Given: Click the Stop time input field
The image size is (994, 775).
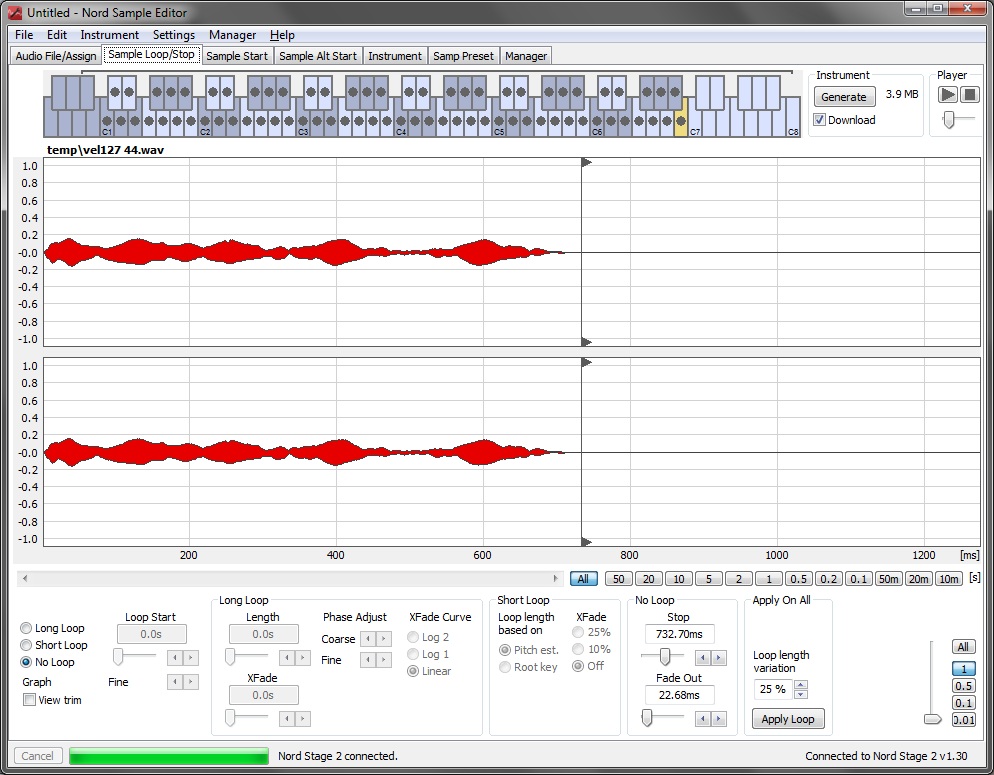Looking at the screenshot, I should [678, 634].
